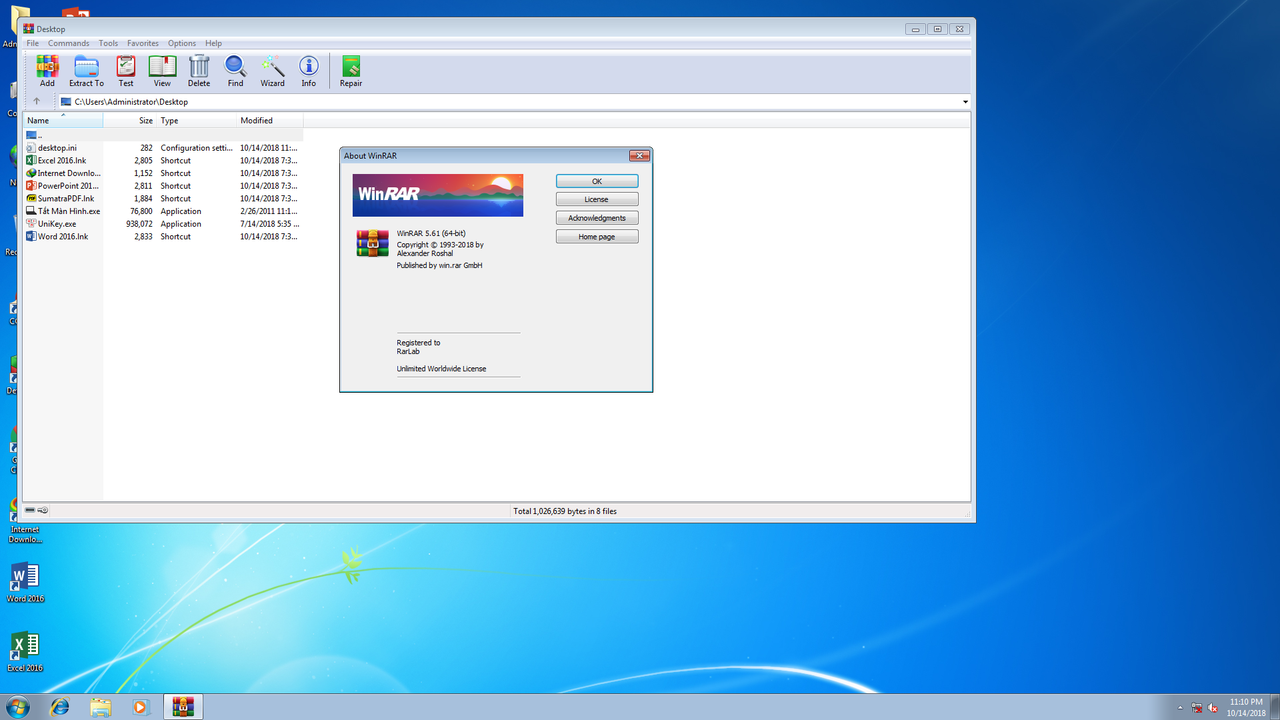Open the Options menu
1280x720 pixels.
[182, 43]
